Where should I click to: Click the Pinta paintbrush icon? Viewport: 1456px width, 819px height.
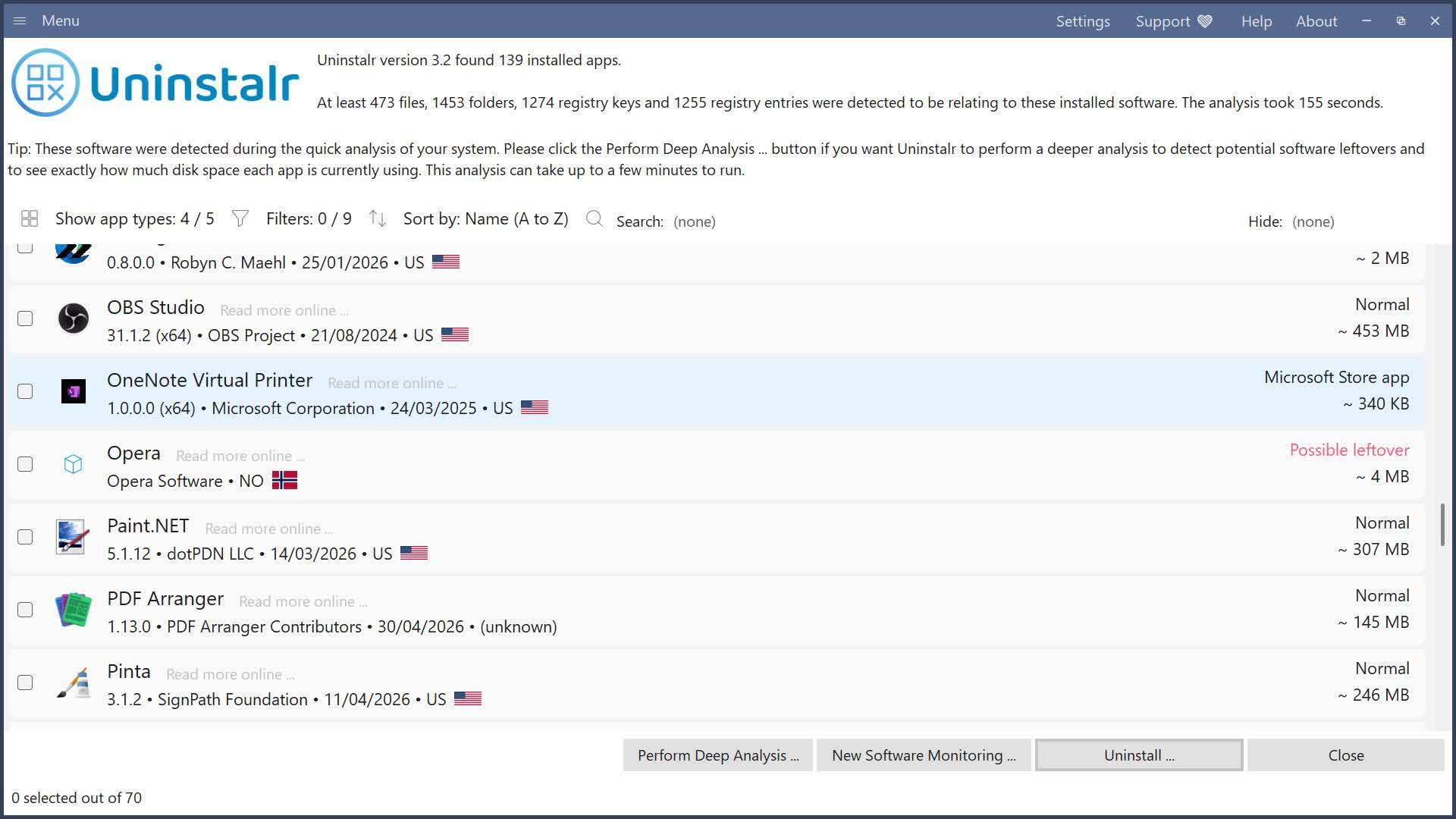coord(74,682)
